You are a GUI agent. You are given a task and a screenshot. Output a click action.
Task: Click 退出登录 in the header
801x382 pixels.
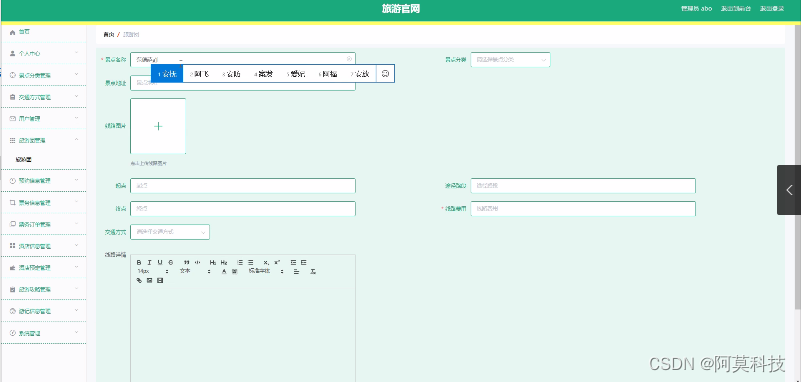[x=771, y=9]
